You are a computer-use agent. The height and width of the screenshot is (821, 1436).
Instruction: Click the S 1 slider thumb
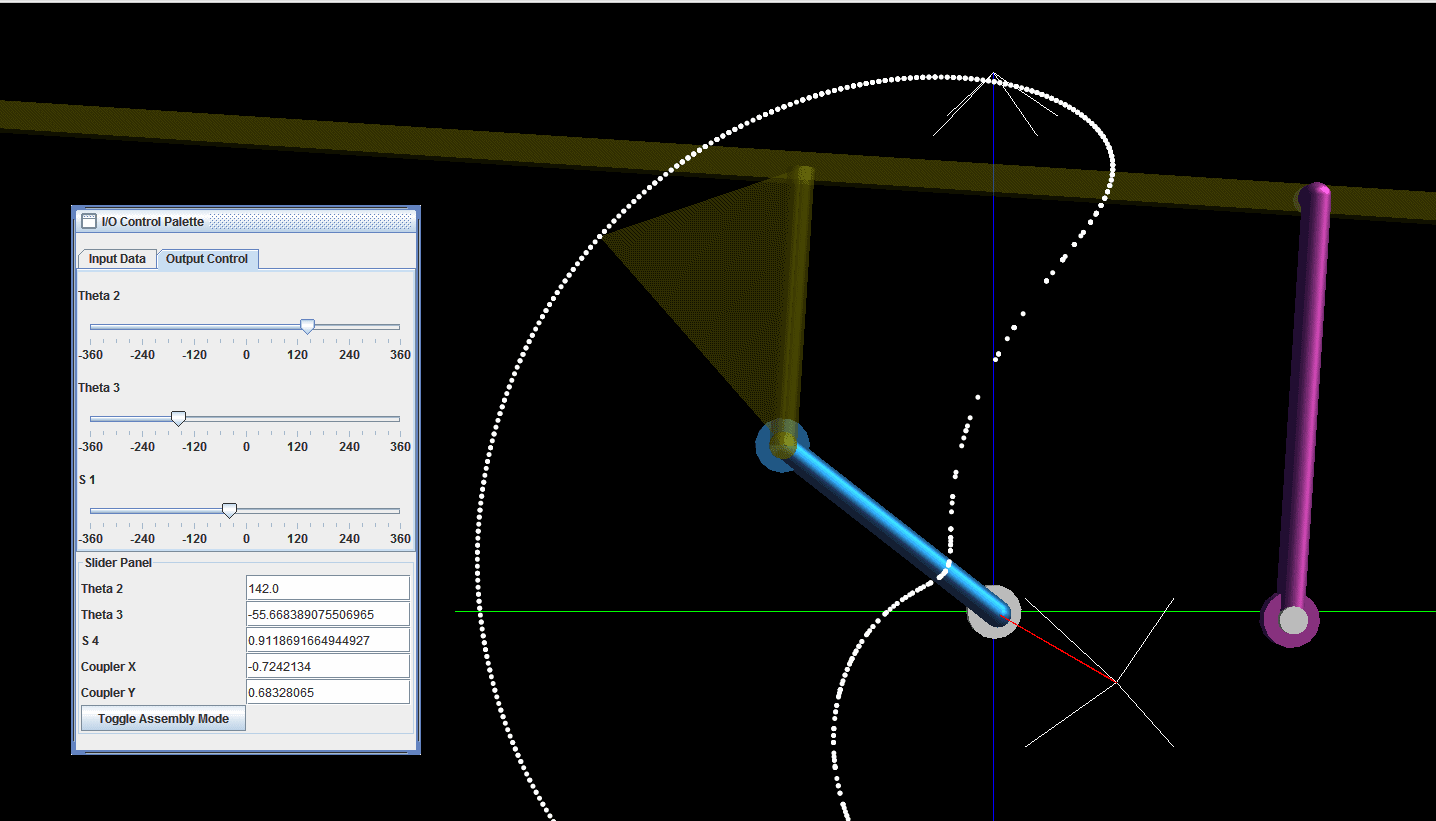(229, 510)
